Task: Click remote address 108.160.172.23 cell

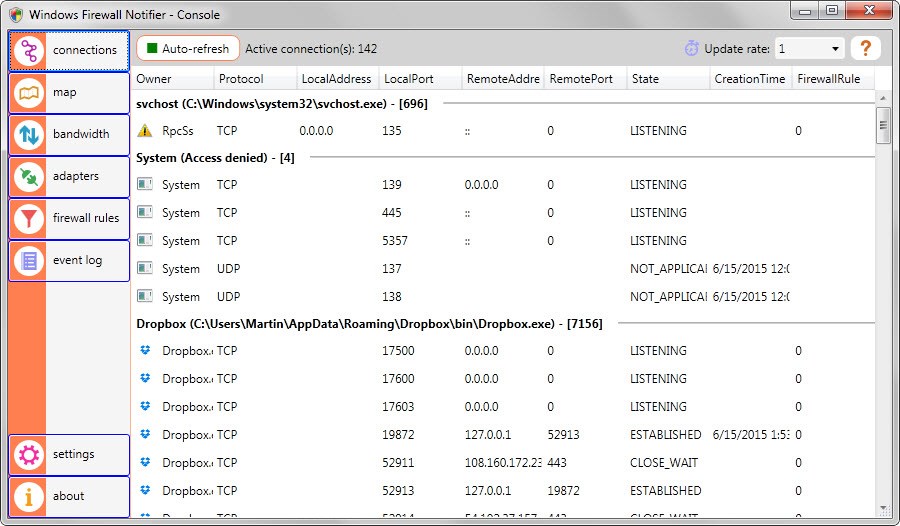Action: (x=503, y=463)
